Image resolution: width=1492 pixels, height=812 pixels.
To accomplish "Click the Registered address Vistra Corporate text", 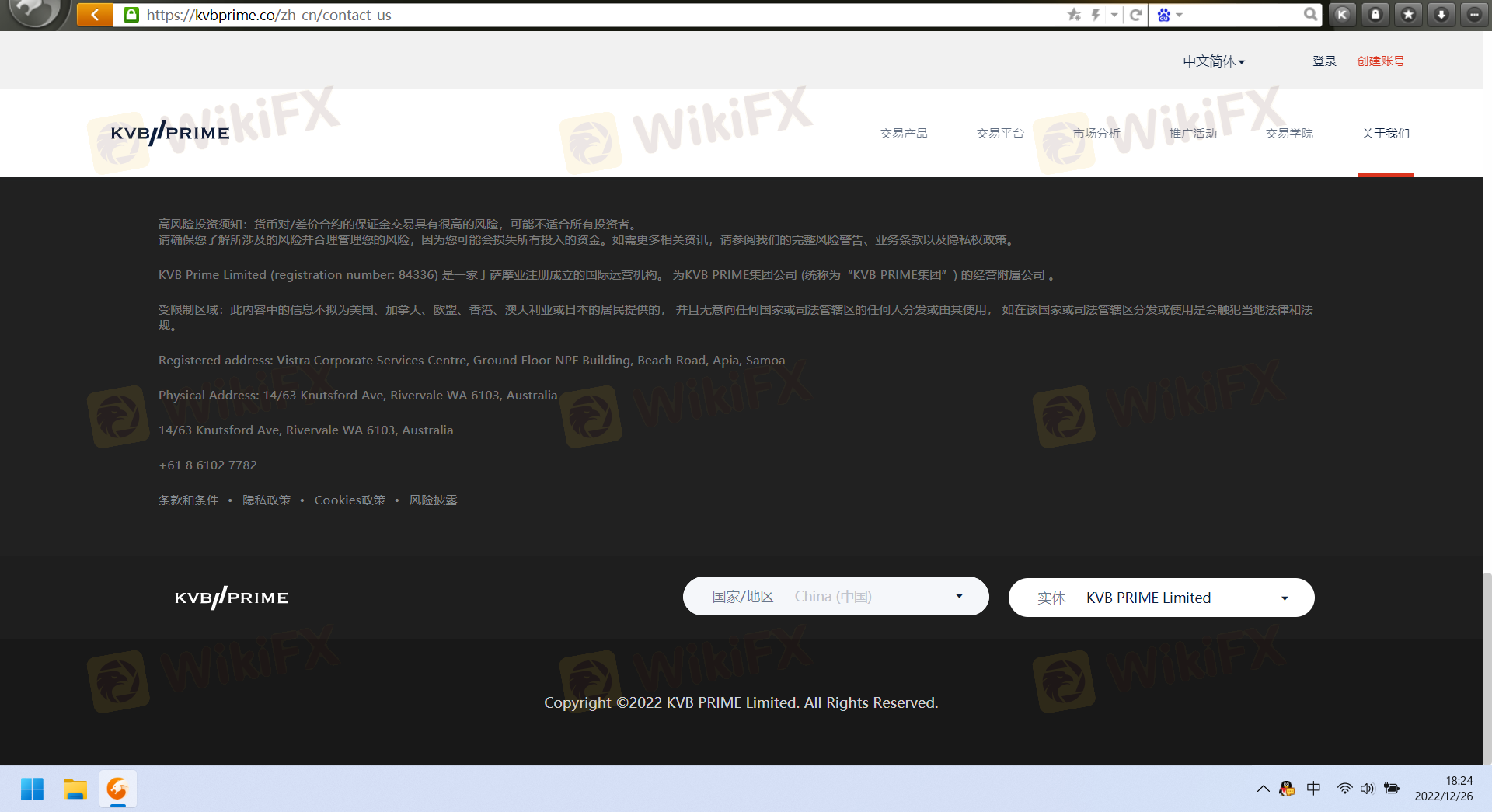I will (x=472, y=361).
